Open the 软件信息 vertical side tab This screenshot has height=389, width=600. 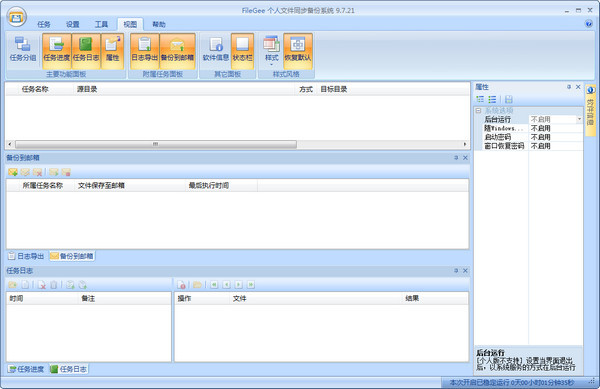tap(590, 110)
